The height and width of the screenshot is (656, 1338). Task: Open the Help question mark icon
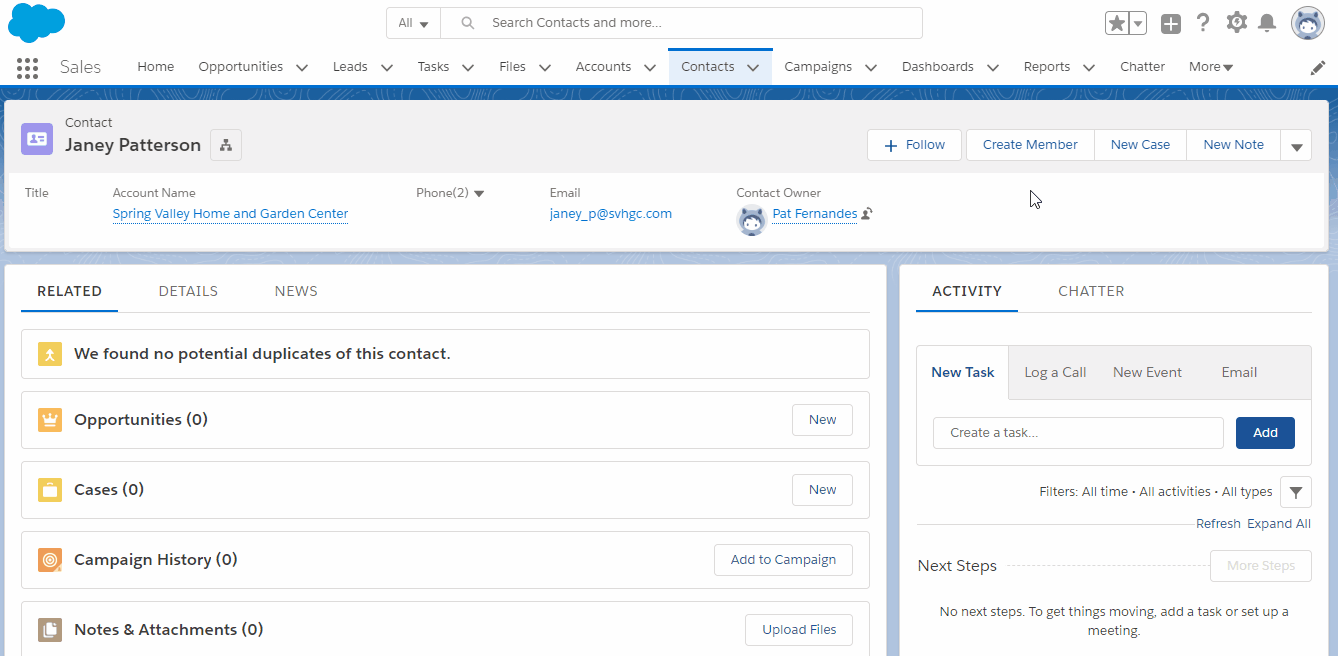click(1203, 23)
